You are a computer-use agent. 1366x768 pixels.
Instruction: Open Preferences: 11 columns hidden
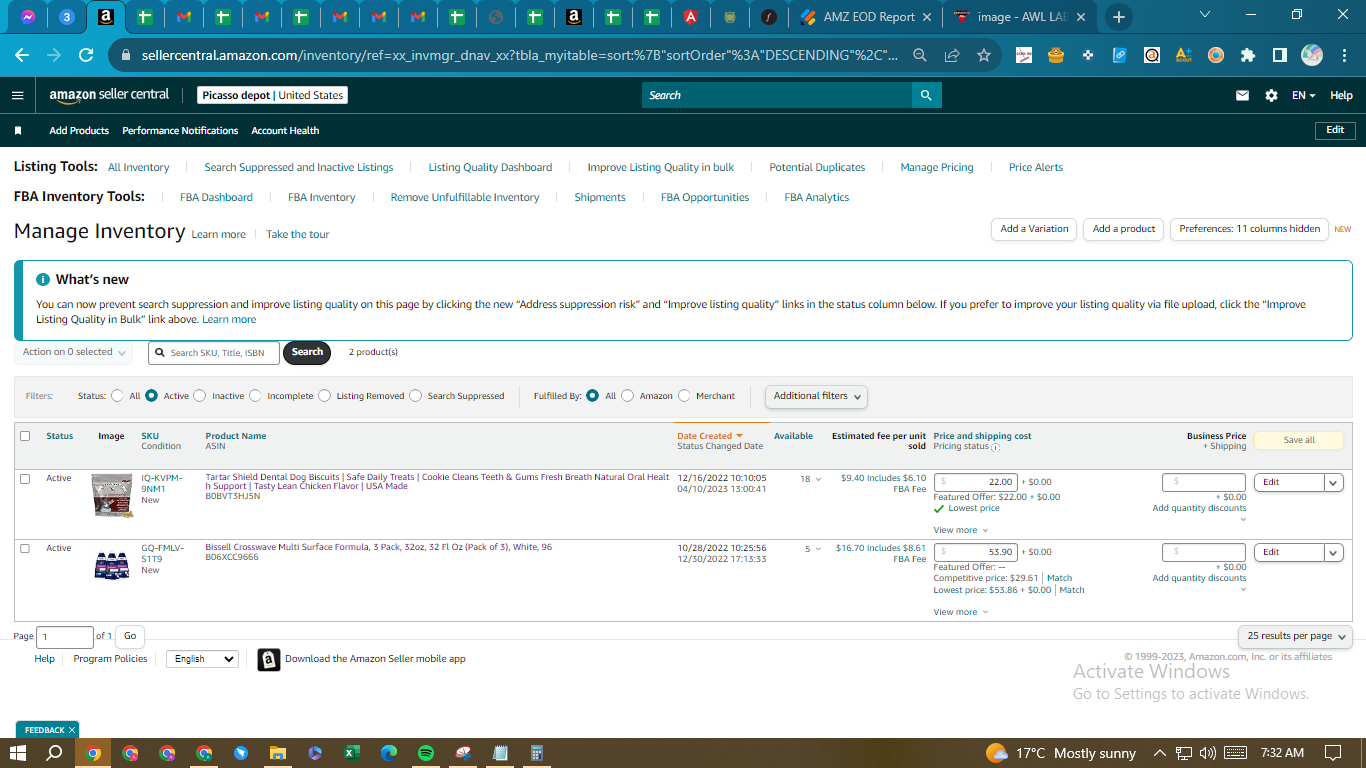(1249, 229)
